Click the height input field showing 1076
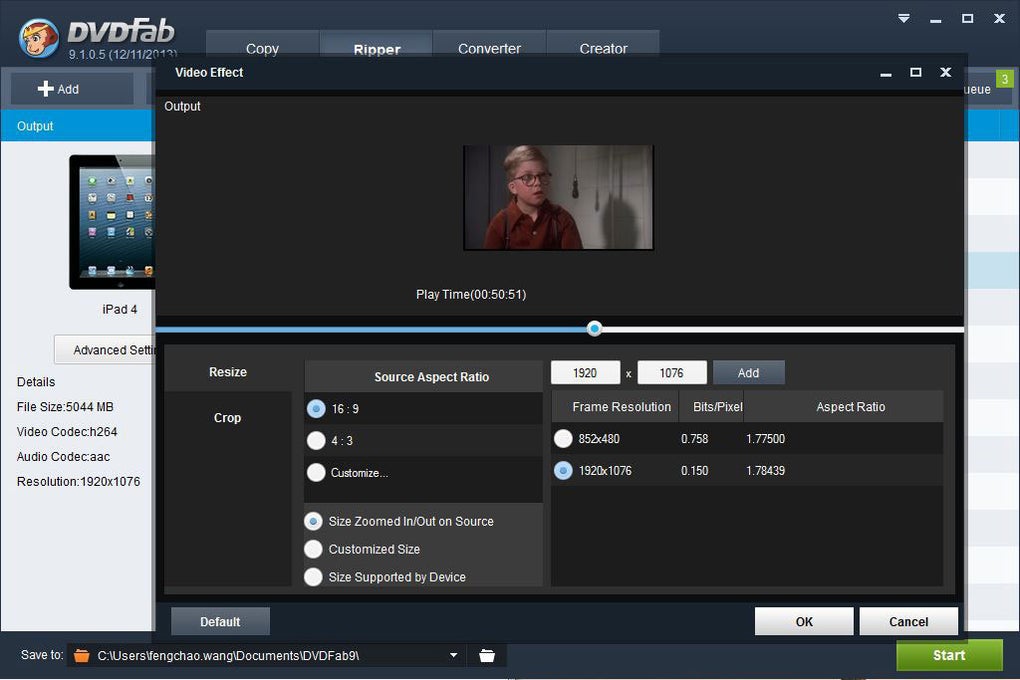1020x680 pixels. [x=671, y=373]
